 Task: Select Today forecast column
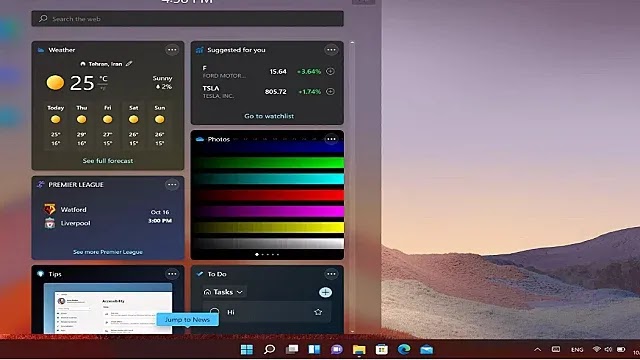(56, 125)
